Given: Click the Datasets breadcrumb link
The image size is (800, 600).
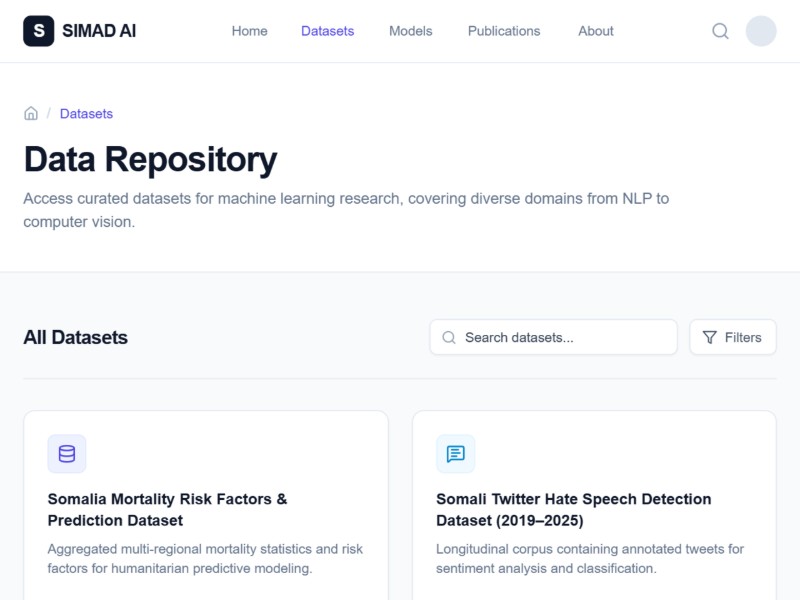Looking at the screenshot, I should tap(86, 113).
